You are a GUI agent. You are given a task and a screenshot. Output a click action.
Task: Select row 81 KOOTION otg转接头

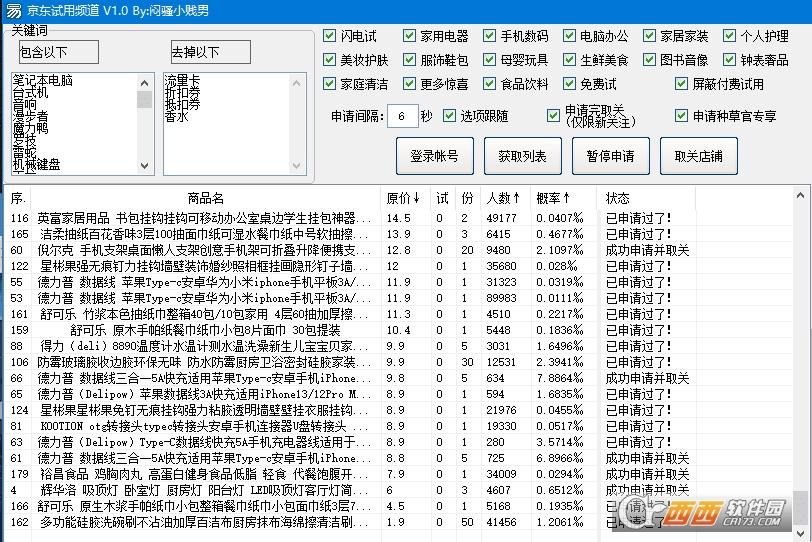(x=398, y=426)
